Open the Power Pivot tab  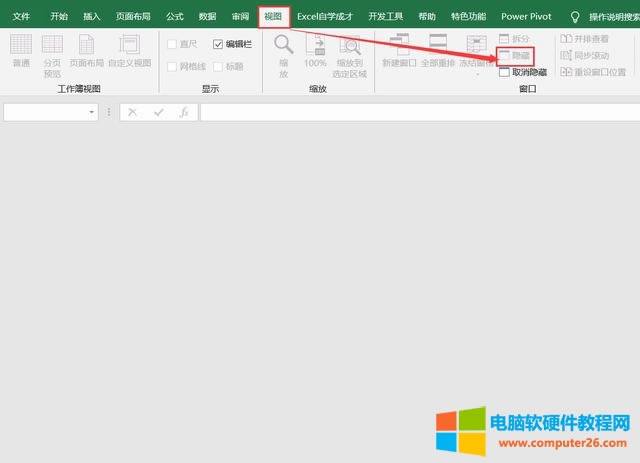526,17
